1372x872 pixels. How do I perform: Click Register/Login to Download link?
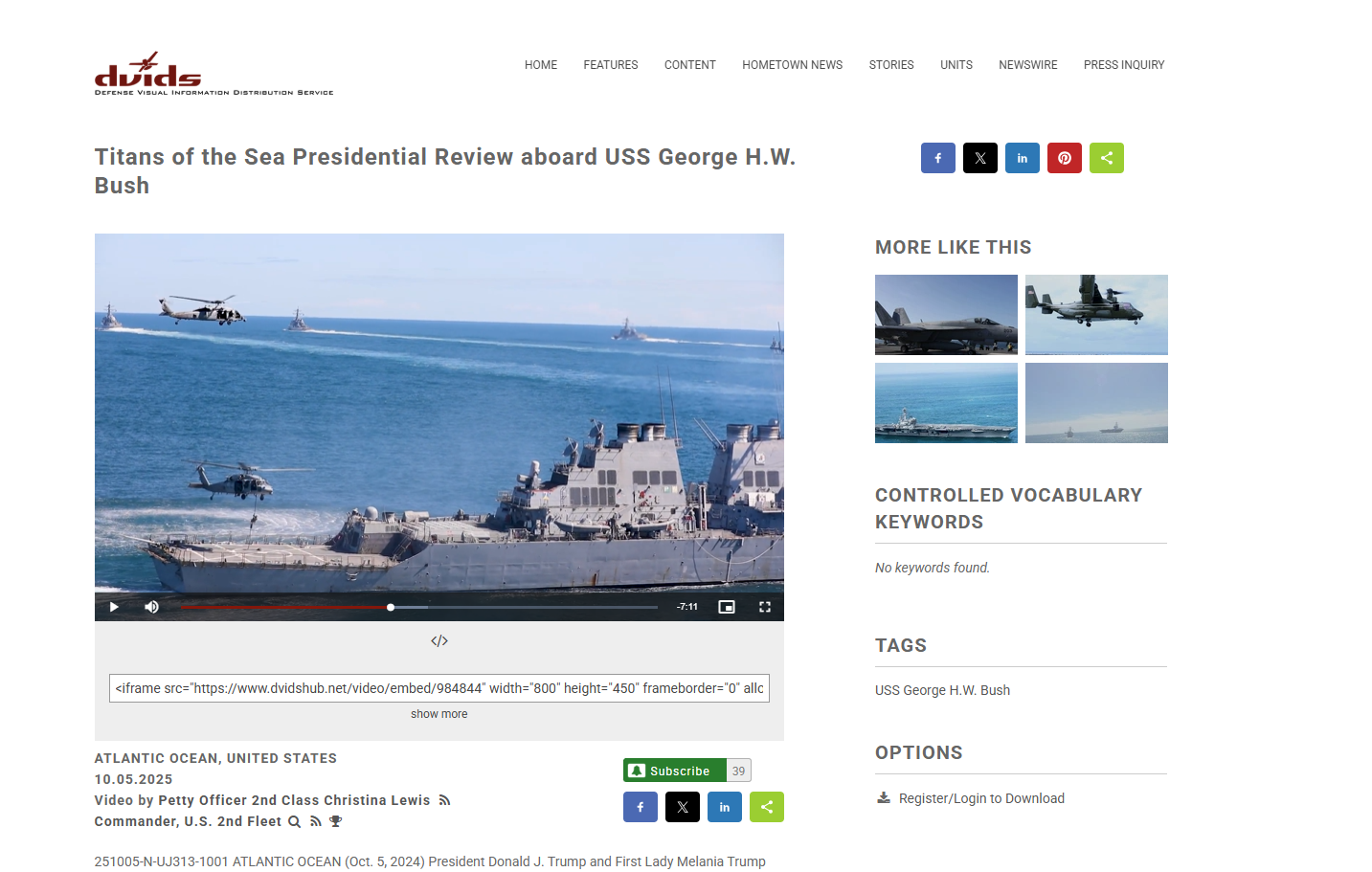pos(980,798)
